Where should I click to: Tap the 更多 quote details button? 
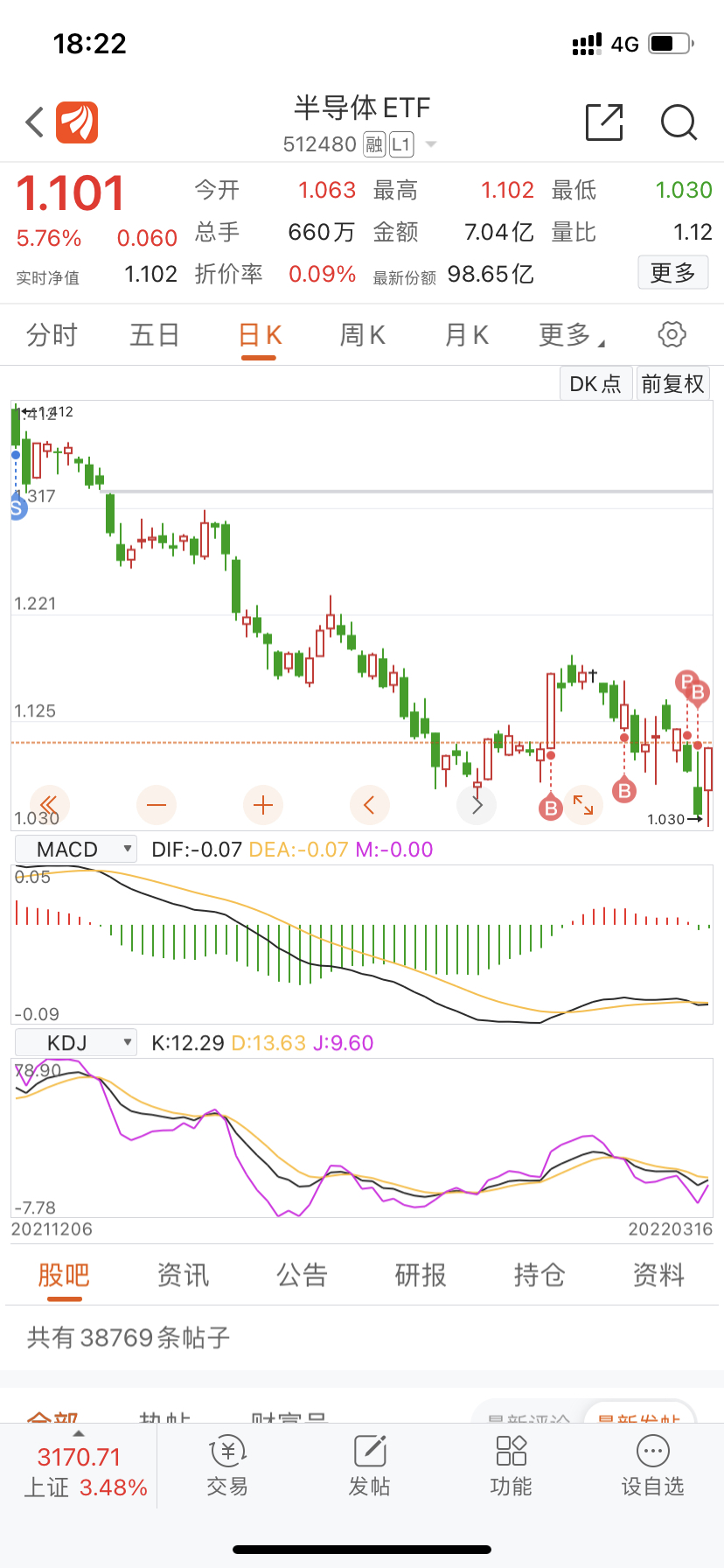click(x=672, y=273)
